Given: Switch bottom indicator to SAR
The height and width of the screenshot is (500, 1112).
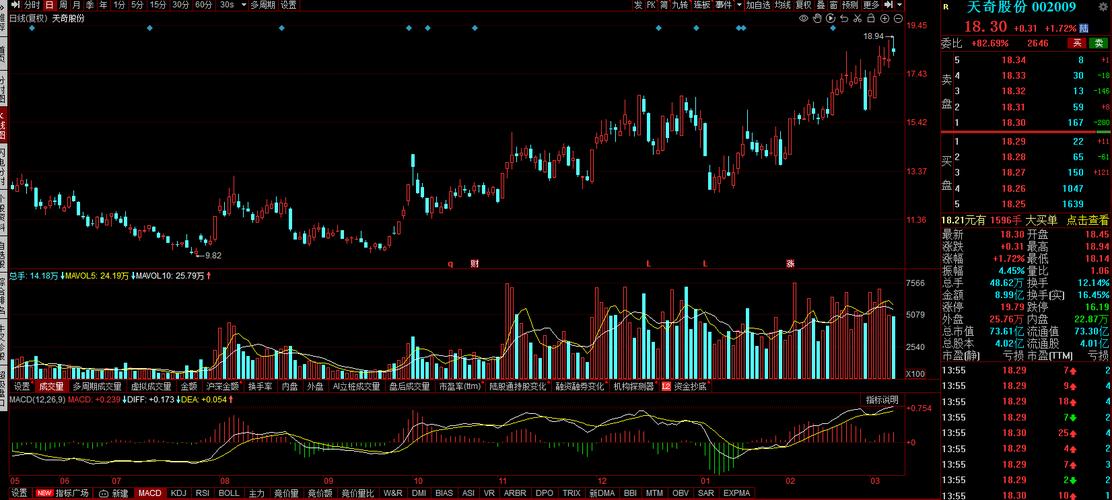Looking at the screenshot, I should click(x=706, y=493).
